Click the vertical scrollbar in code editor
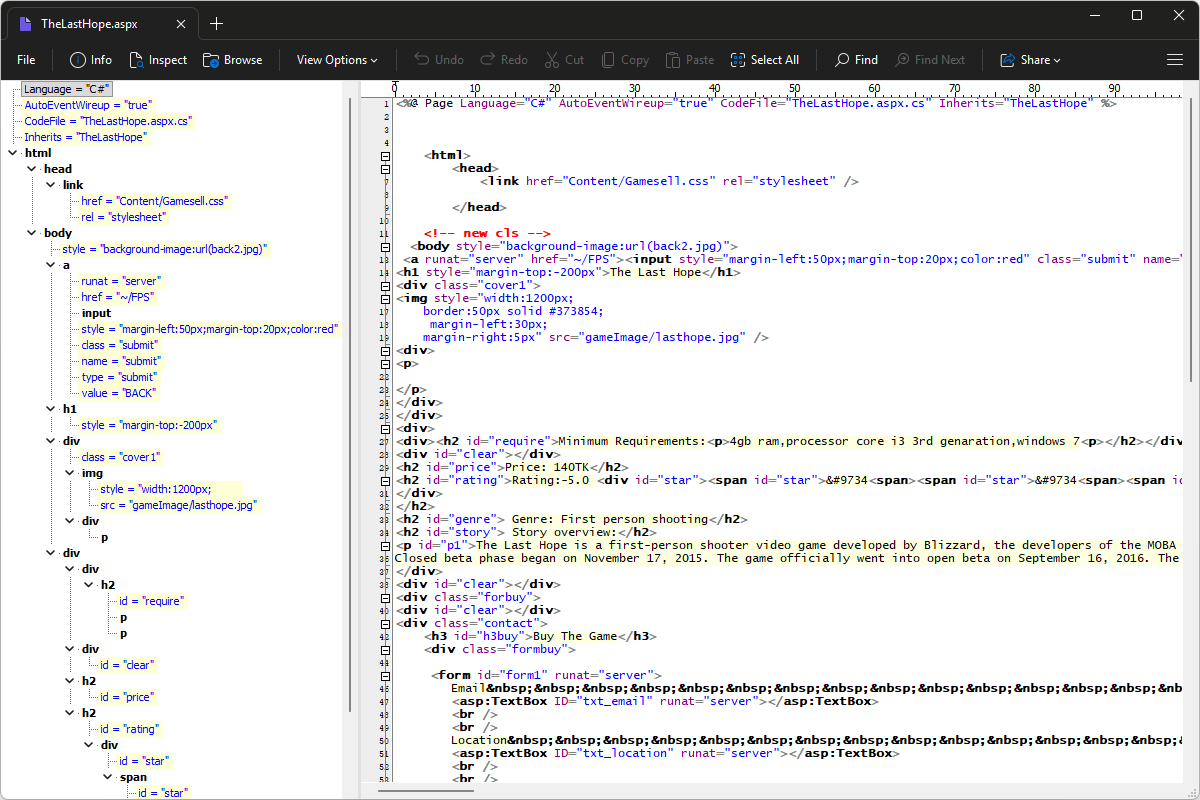1200x800 pixels. [1190, 240]
